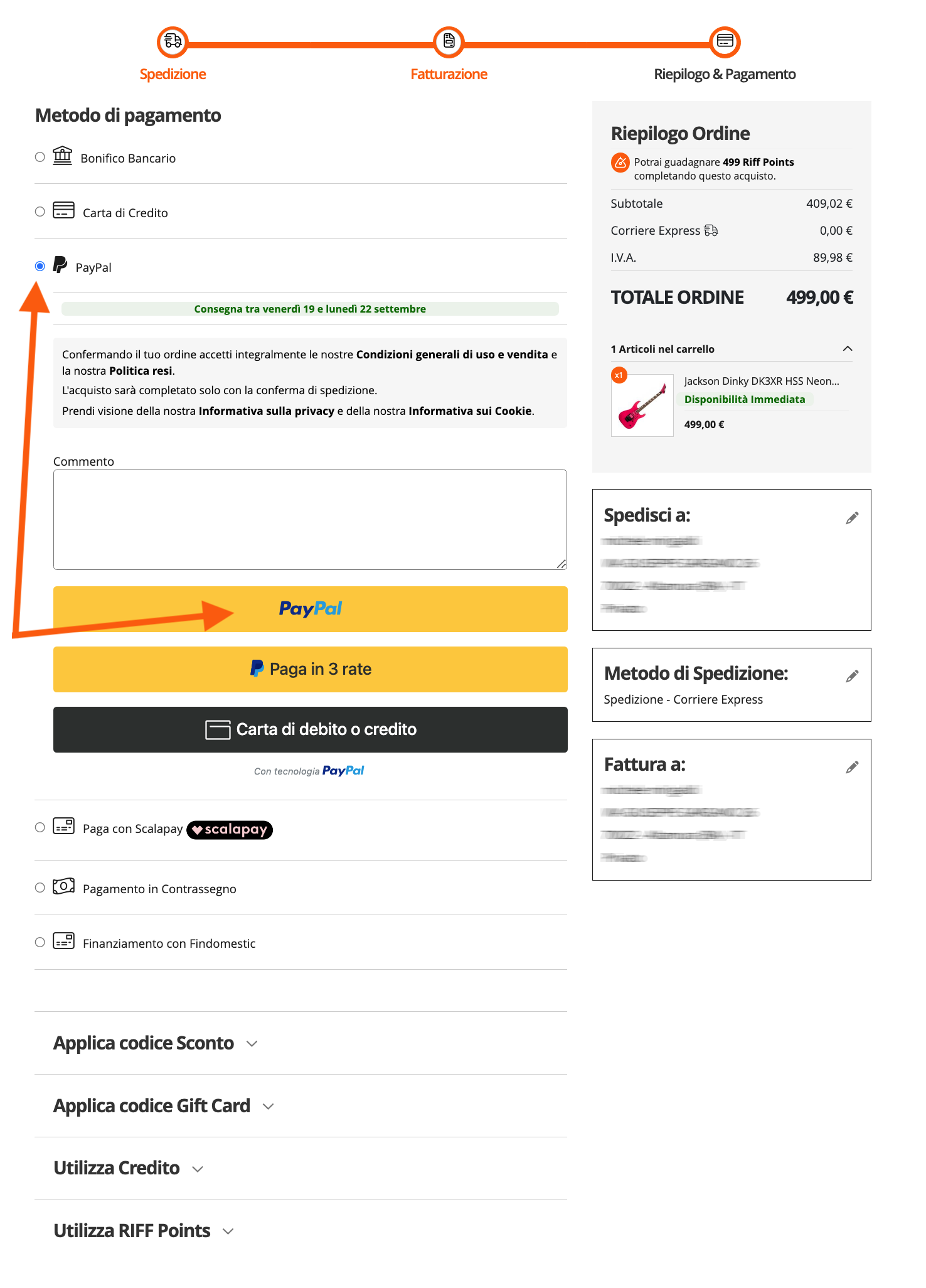The image size is (926, 1288).
Task: Select Carta di Credito as payment method
Action: [39, 211]
